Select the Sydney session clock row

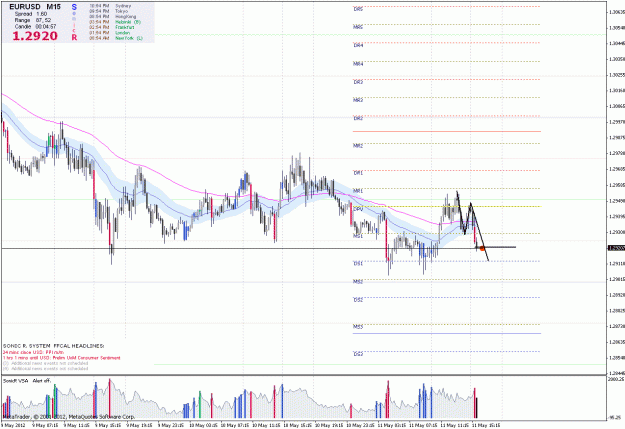click(x=110, y=6)
